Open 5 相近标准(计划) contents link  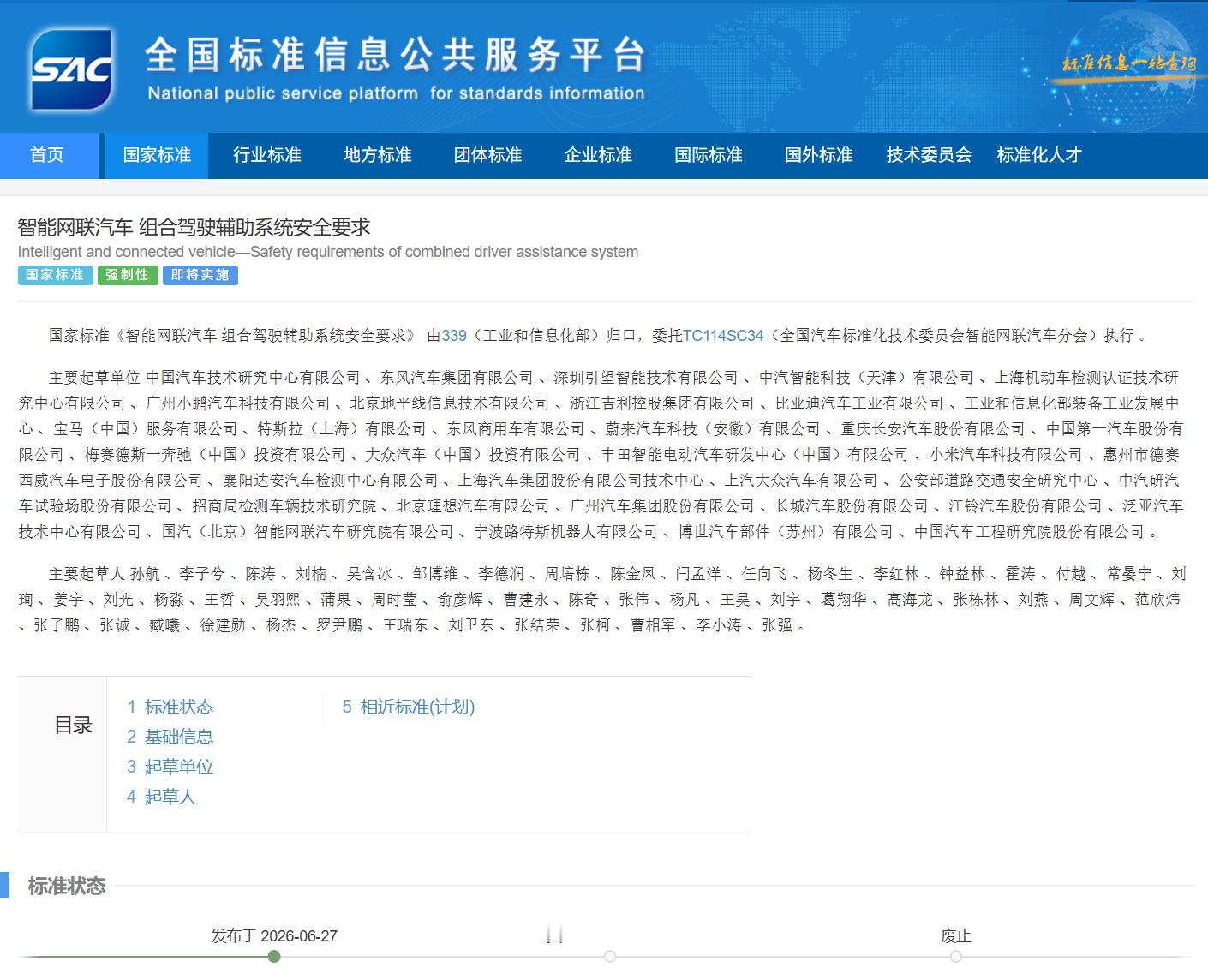tap(409, 707)
